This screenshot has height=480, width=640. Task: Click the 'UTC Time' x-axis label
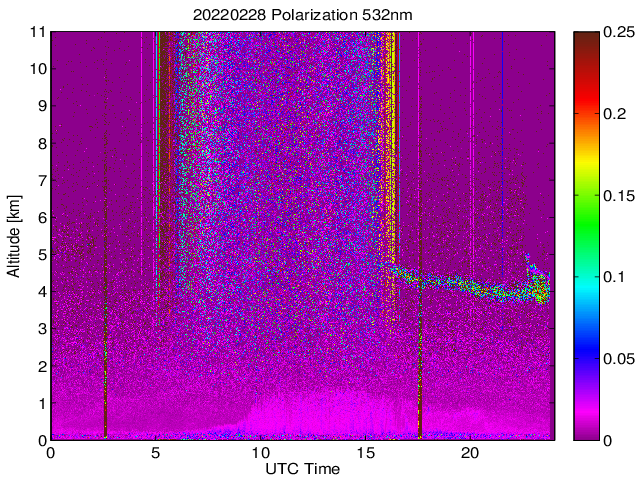[302, 469]
